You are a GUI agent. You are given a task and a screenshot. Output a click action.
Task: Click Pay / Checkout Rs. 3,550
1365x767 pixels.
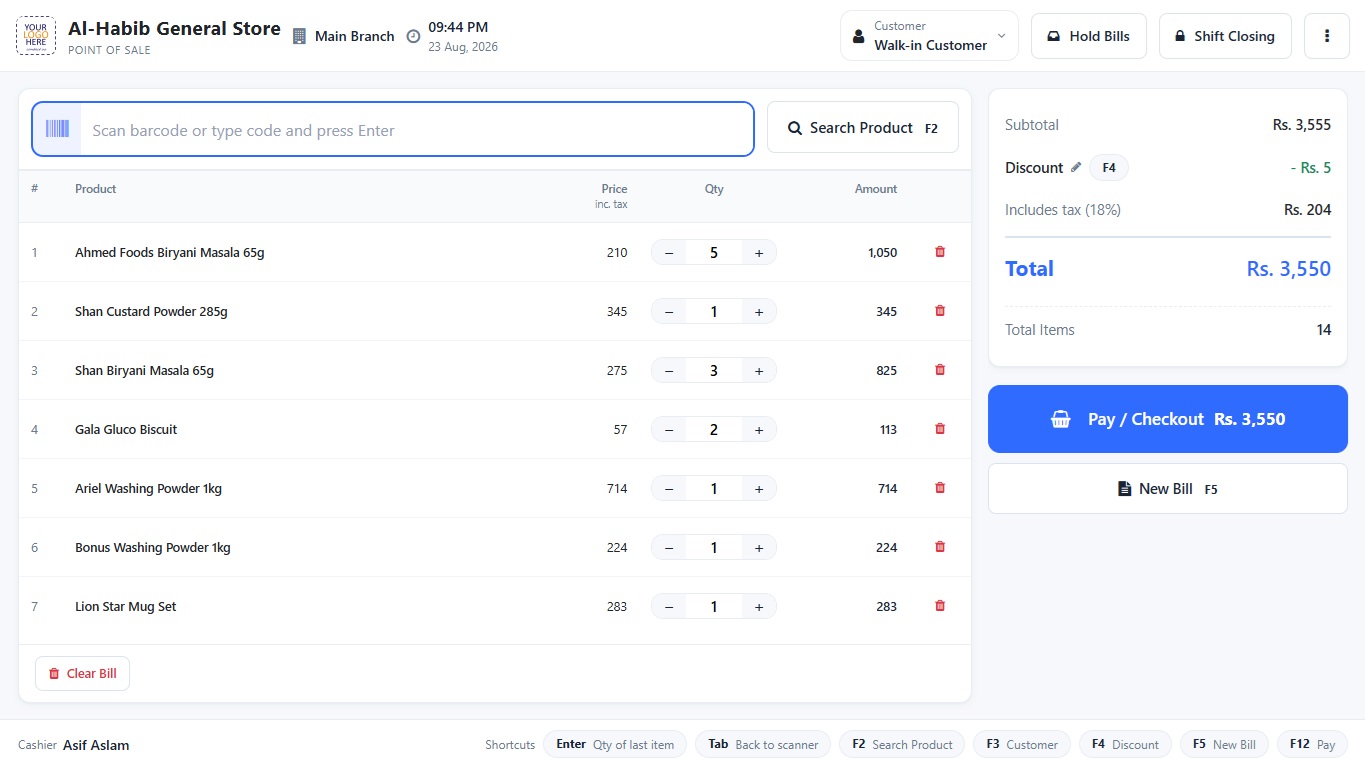(x=1168, y=419)
